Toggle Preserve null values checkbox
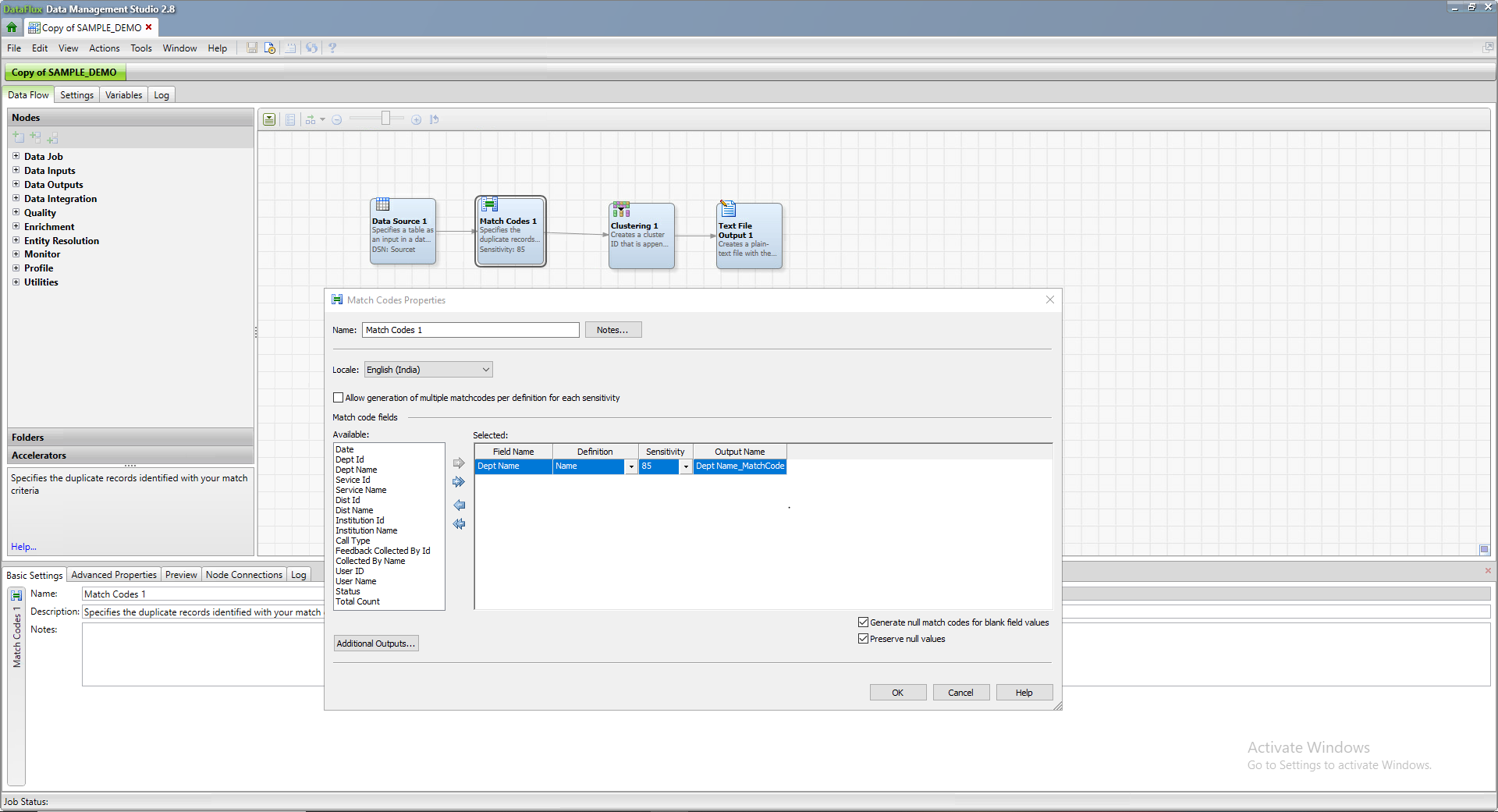This screenshot has width=1498, height=812. click(863, 639)
